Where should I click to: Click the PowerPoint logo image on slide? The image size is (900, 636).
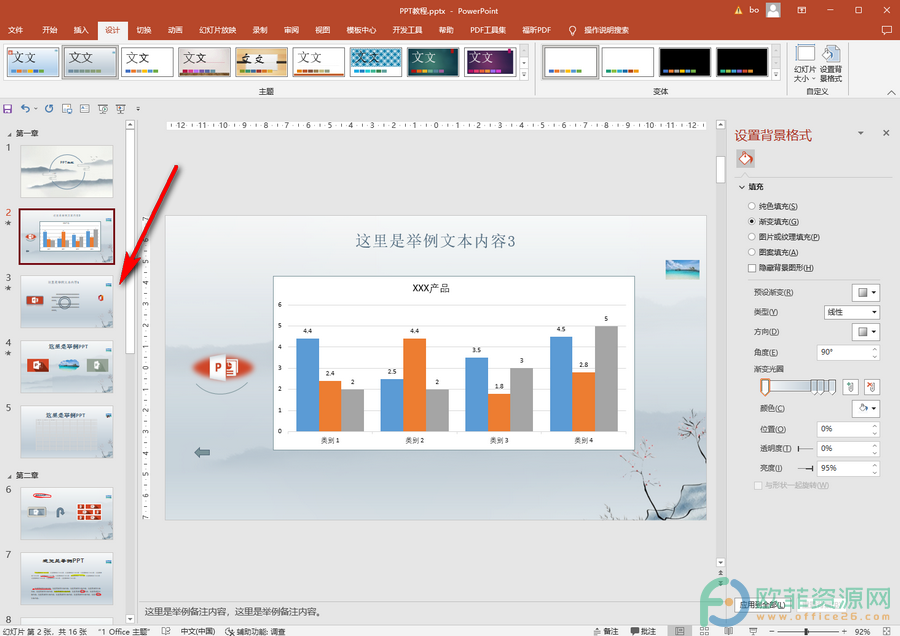pos(223,367)
